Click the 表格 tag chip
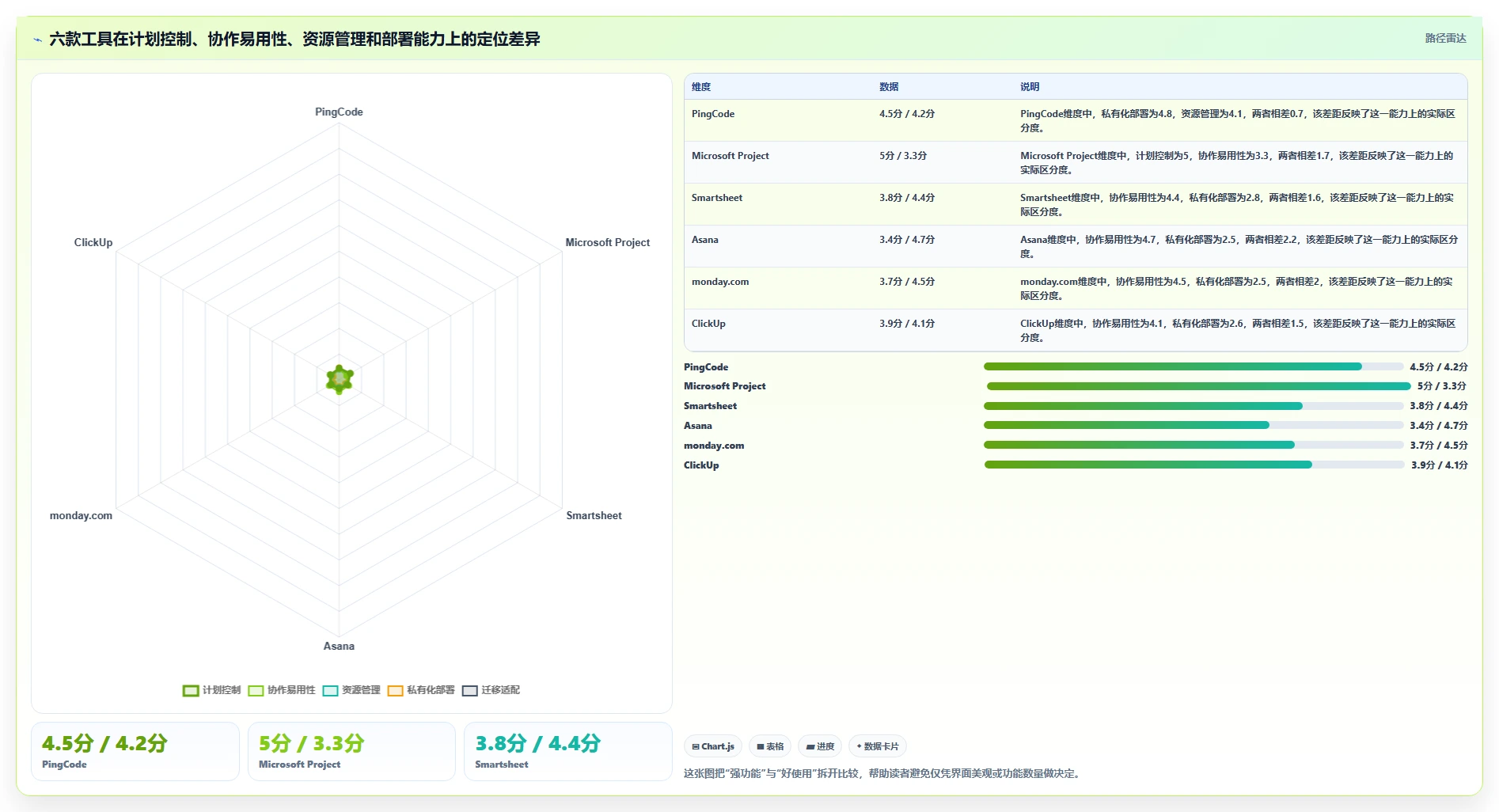This screenshot has width=1499, height=812. (x=770, y=746)
